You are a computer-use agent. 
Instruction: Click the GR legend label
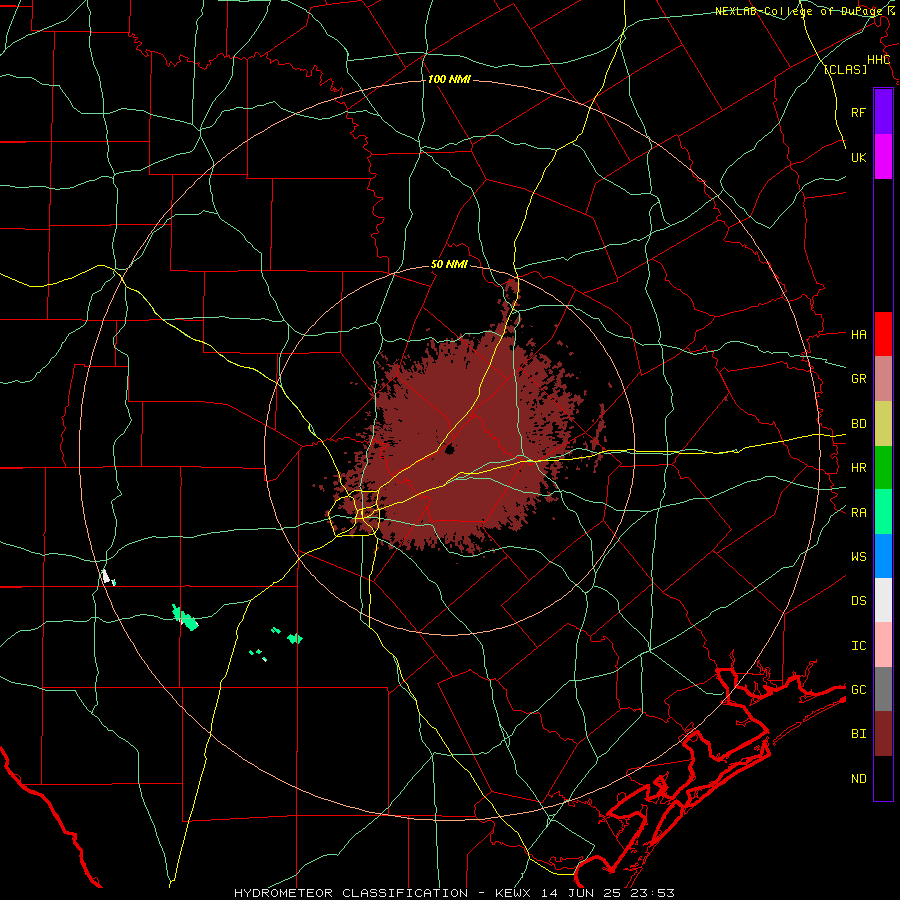[x=858, y=379]
